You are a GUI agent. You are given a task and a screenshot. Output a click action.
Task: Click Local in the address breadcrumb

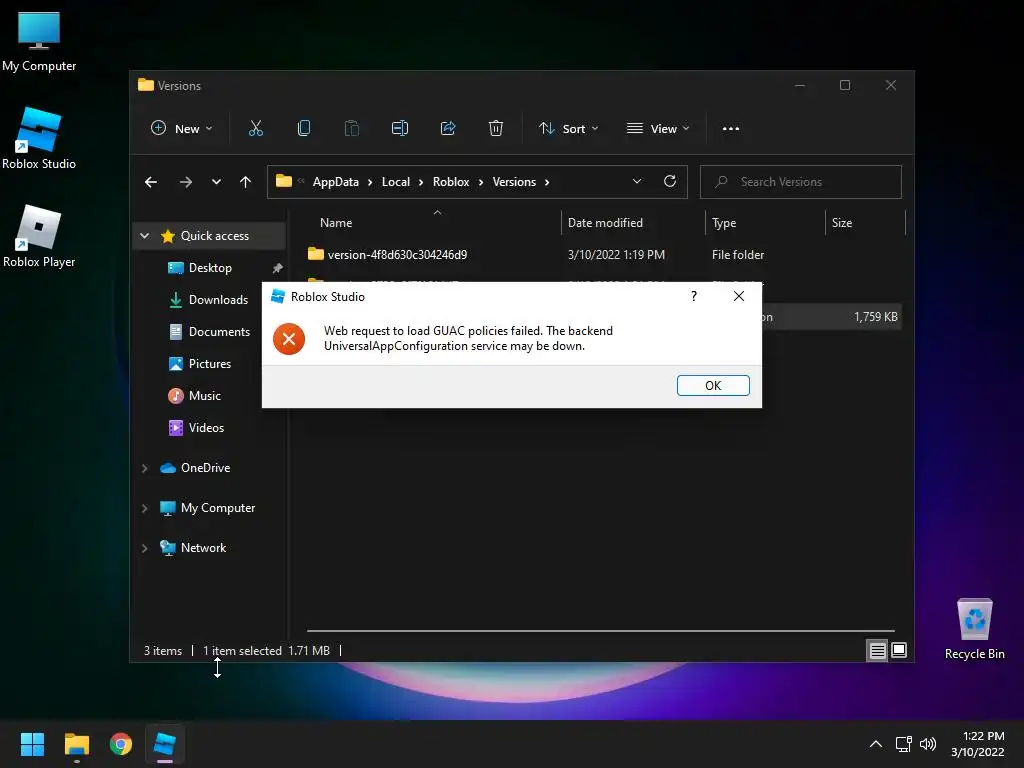pos(396,182)
